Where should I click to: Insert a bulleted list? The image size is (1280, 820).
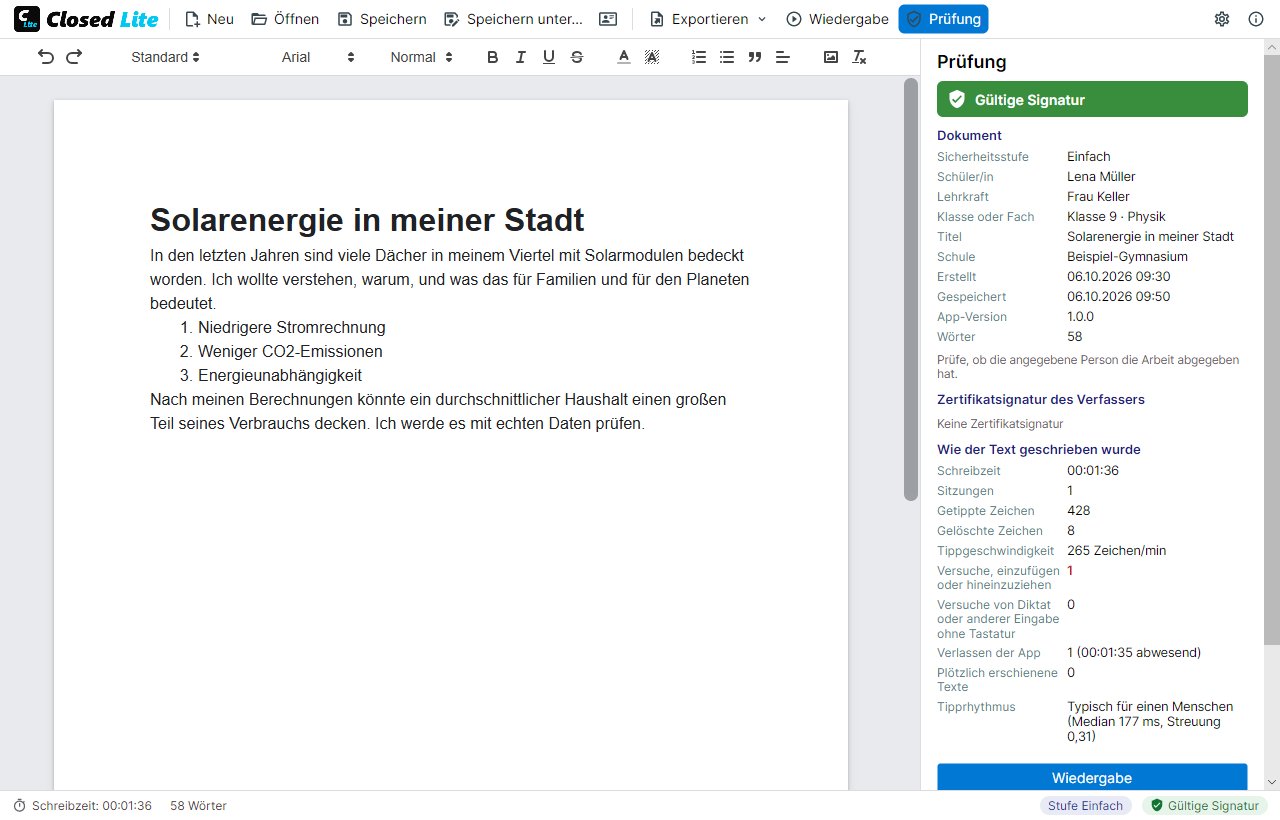click(727, 57)
